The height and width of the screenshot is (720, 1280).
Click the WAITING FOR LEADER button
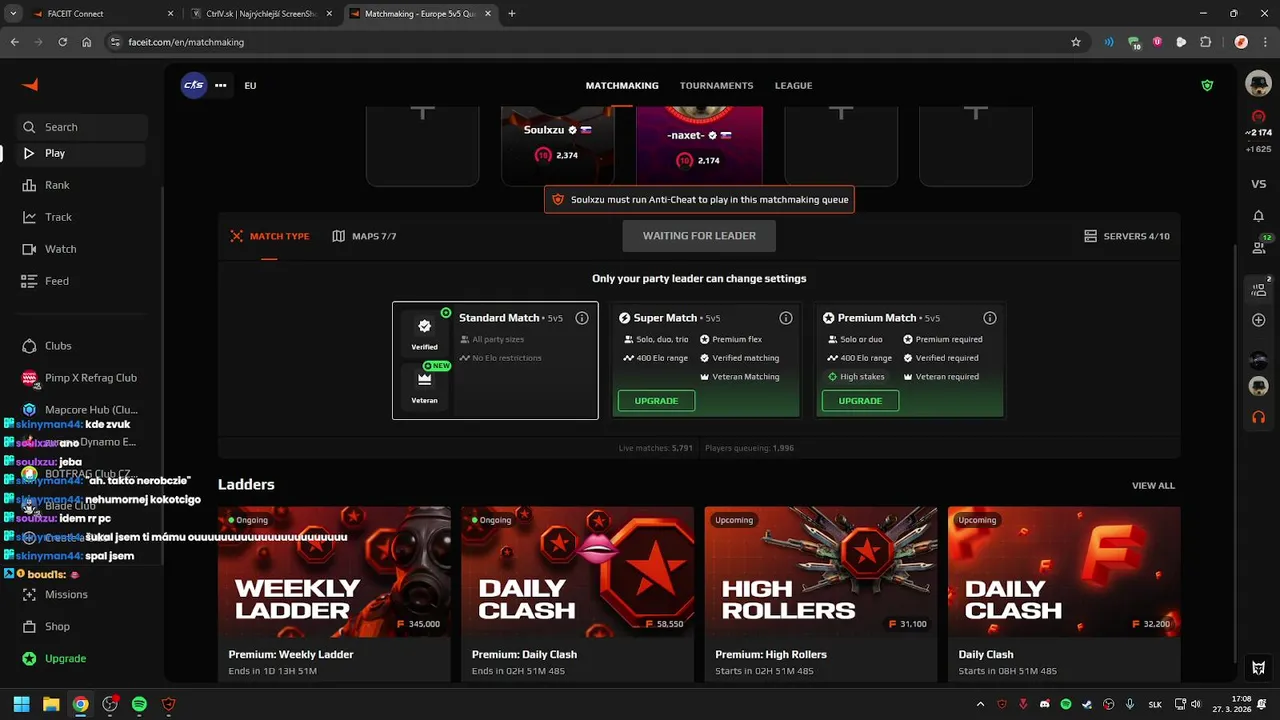coord(699,236)
